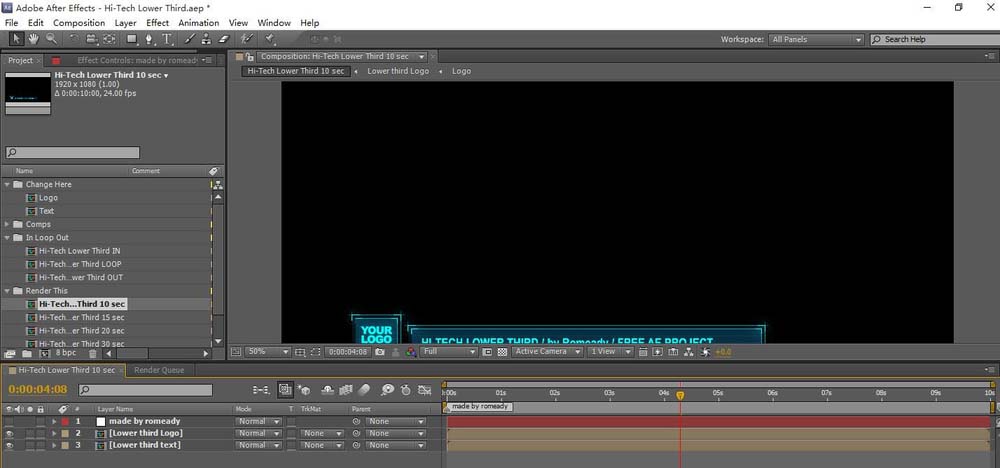Open the Window menu
Screen dimensions: 1000x468
(x=274, y=22)
